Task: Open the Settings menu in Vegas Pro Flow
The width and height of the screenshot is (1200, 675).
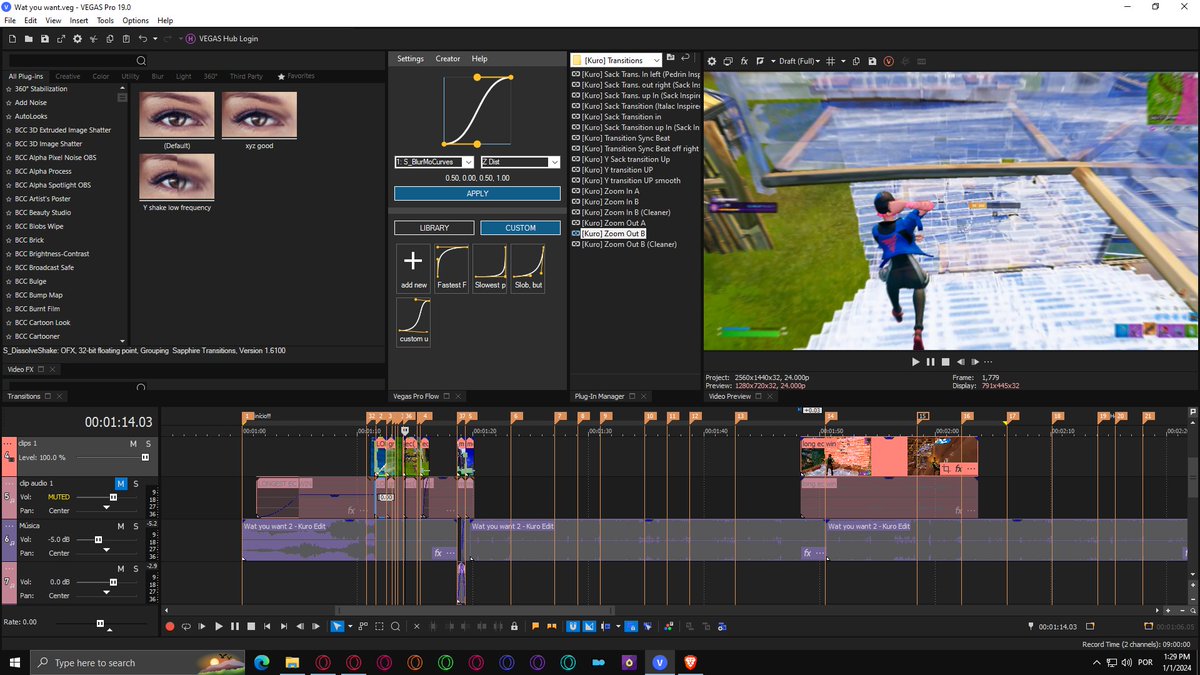Action: point(411,59)
